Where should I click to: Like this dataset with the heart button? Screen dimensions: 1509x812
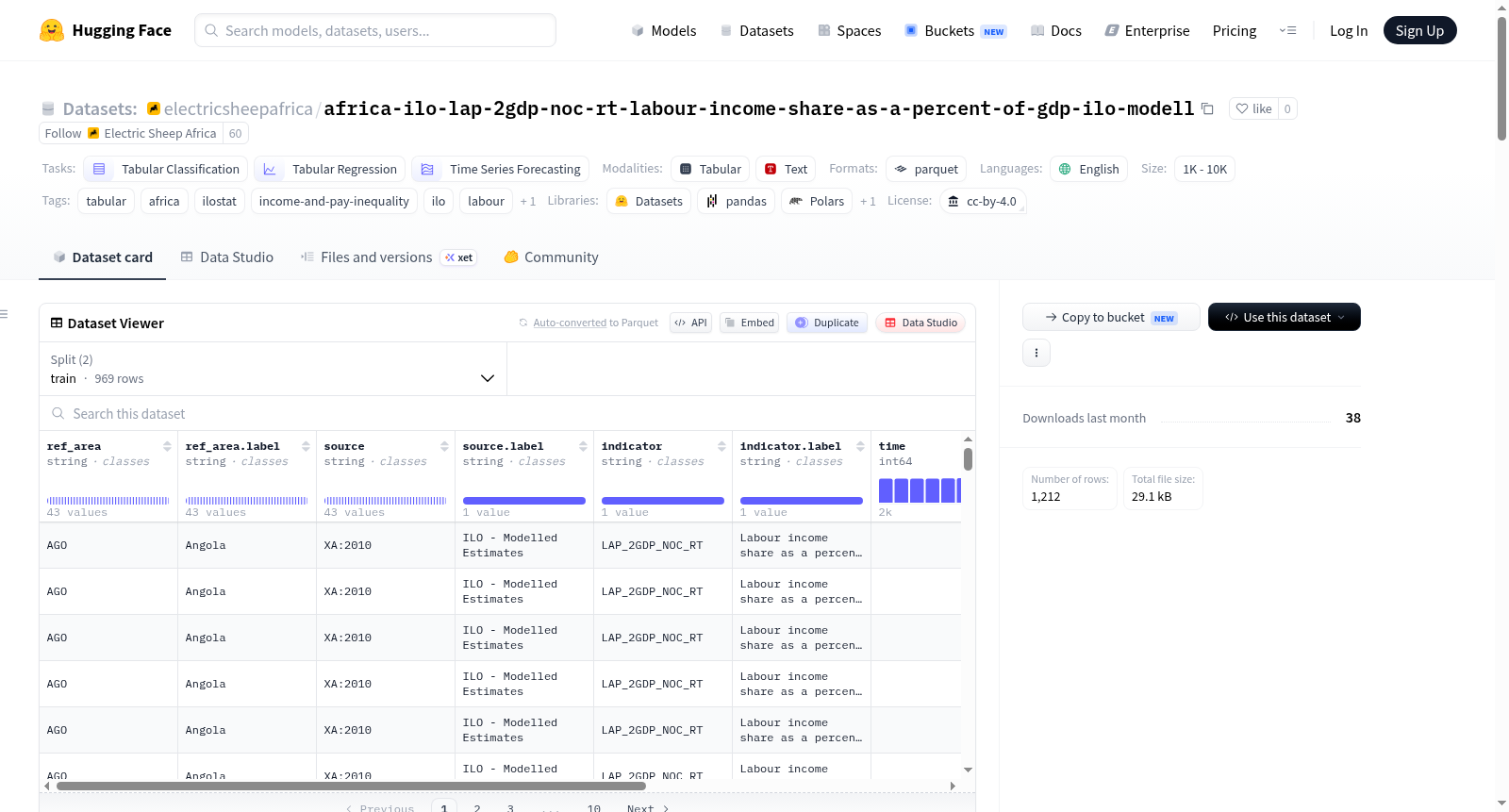1254,108
